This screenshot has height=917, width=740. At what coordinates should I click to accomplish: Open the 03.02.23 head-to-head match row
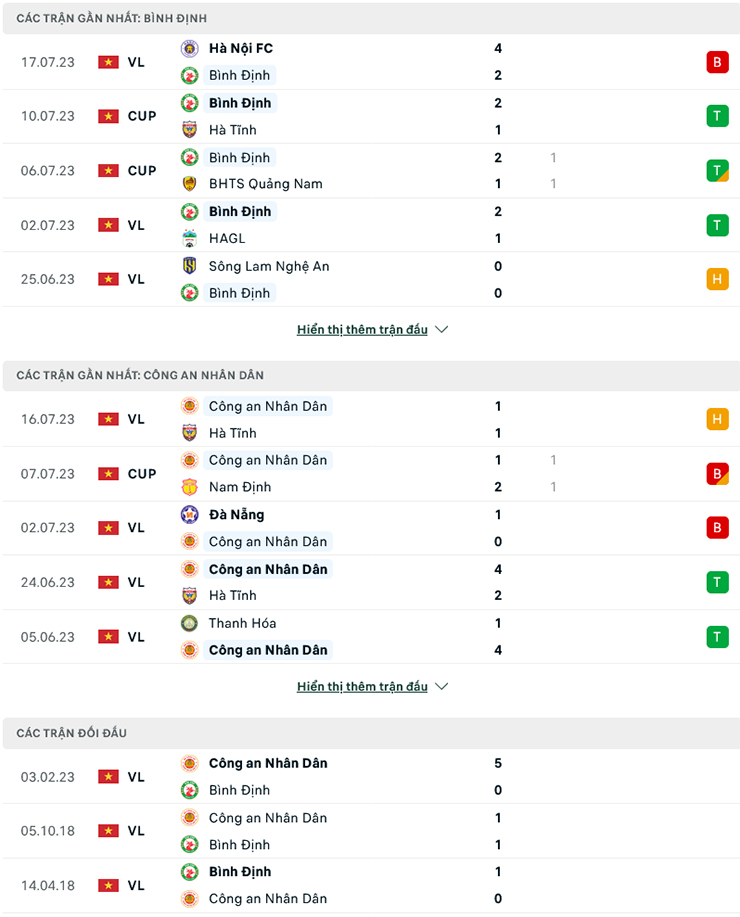371,777
